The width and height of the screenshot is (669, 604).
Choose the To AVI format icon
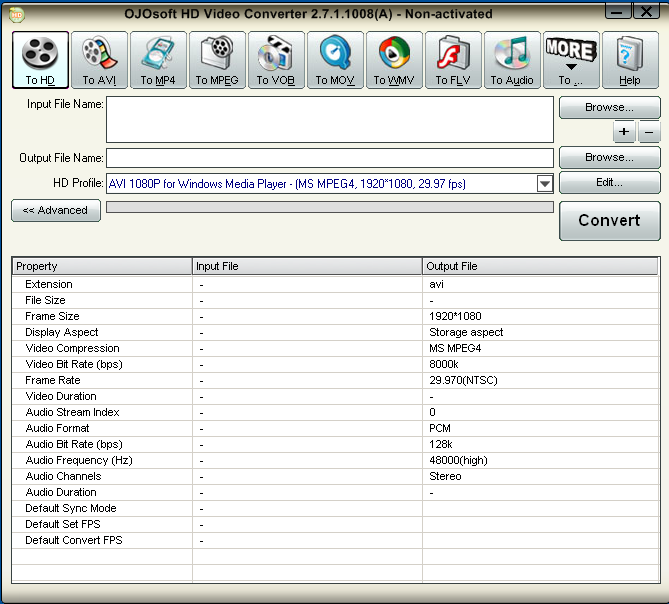(x=99, y=60)
